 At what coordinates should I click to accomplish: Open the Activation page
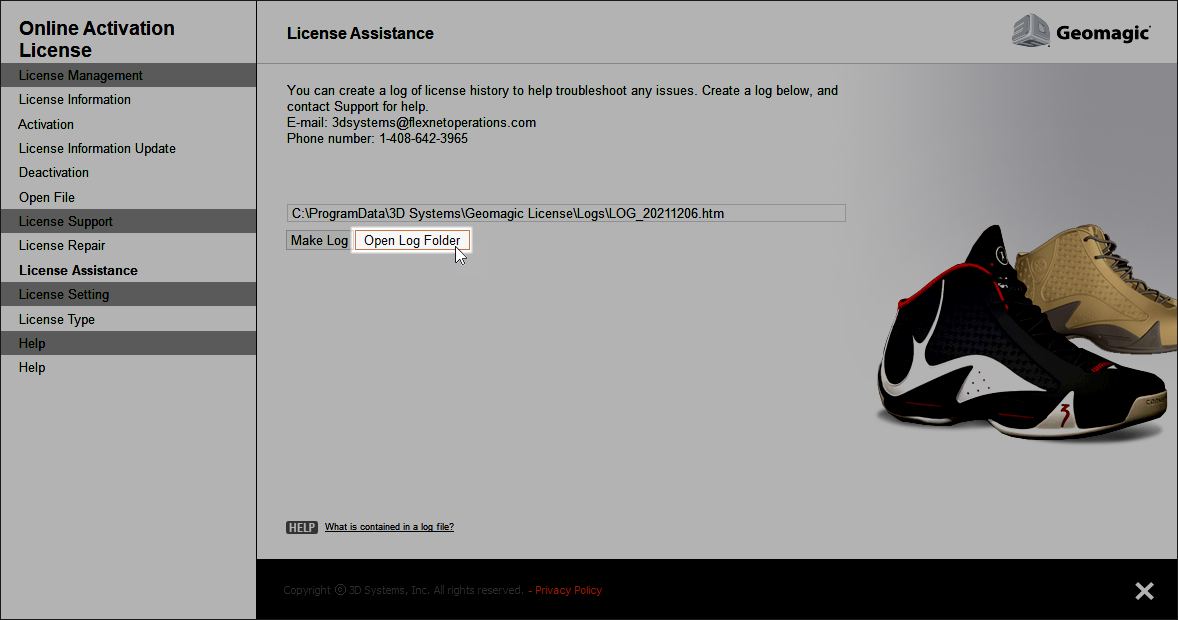pyautogui.click(x=46, y=123)
